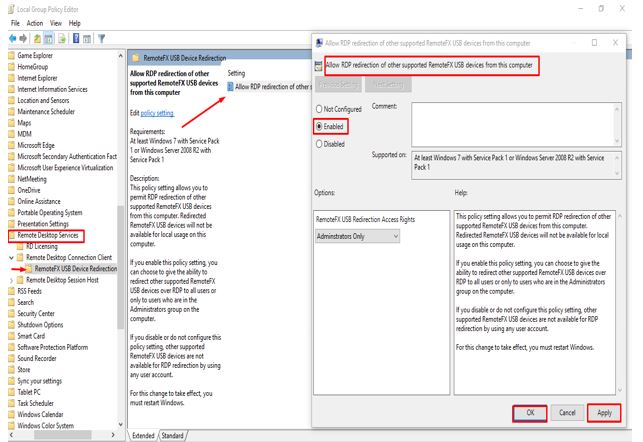Click the Forward arrow toolbar icon

23,39
